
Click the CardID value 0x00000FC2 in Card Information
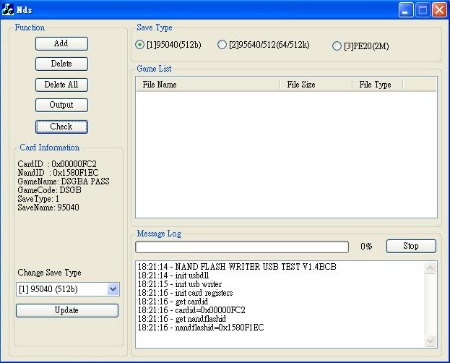[74, 164]
